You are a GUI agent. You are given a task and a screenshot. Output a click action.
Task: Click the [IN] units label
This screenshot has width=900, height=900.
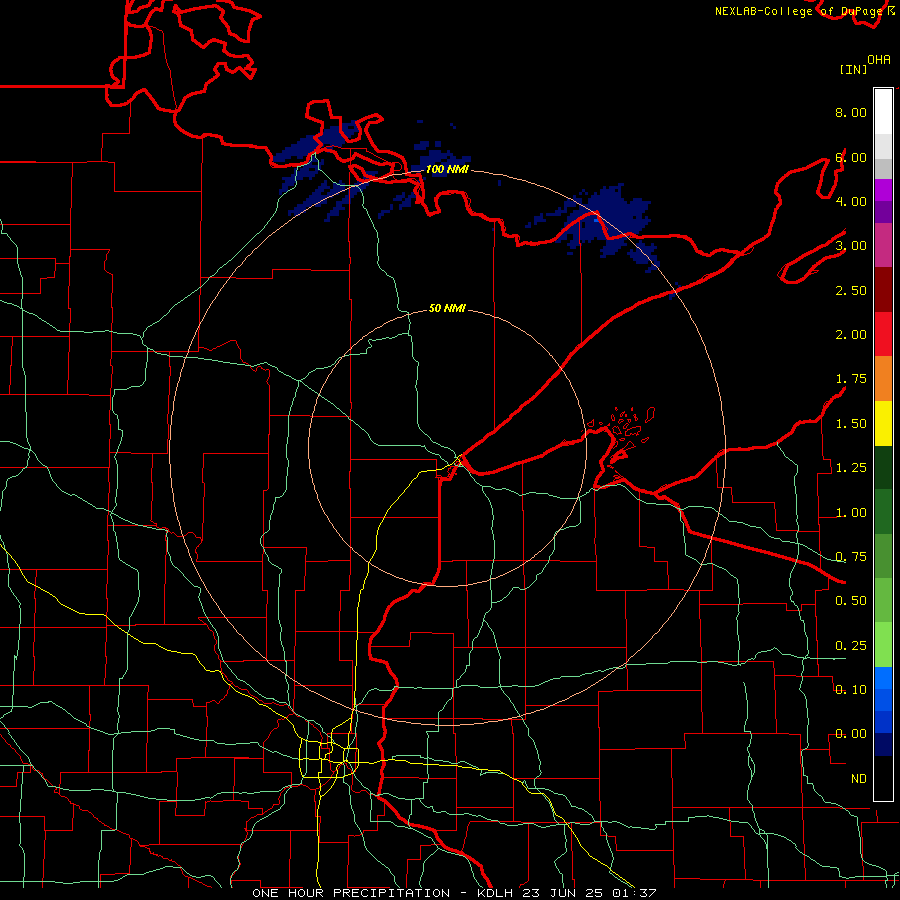(854, 70)
